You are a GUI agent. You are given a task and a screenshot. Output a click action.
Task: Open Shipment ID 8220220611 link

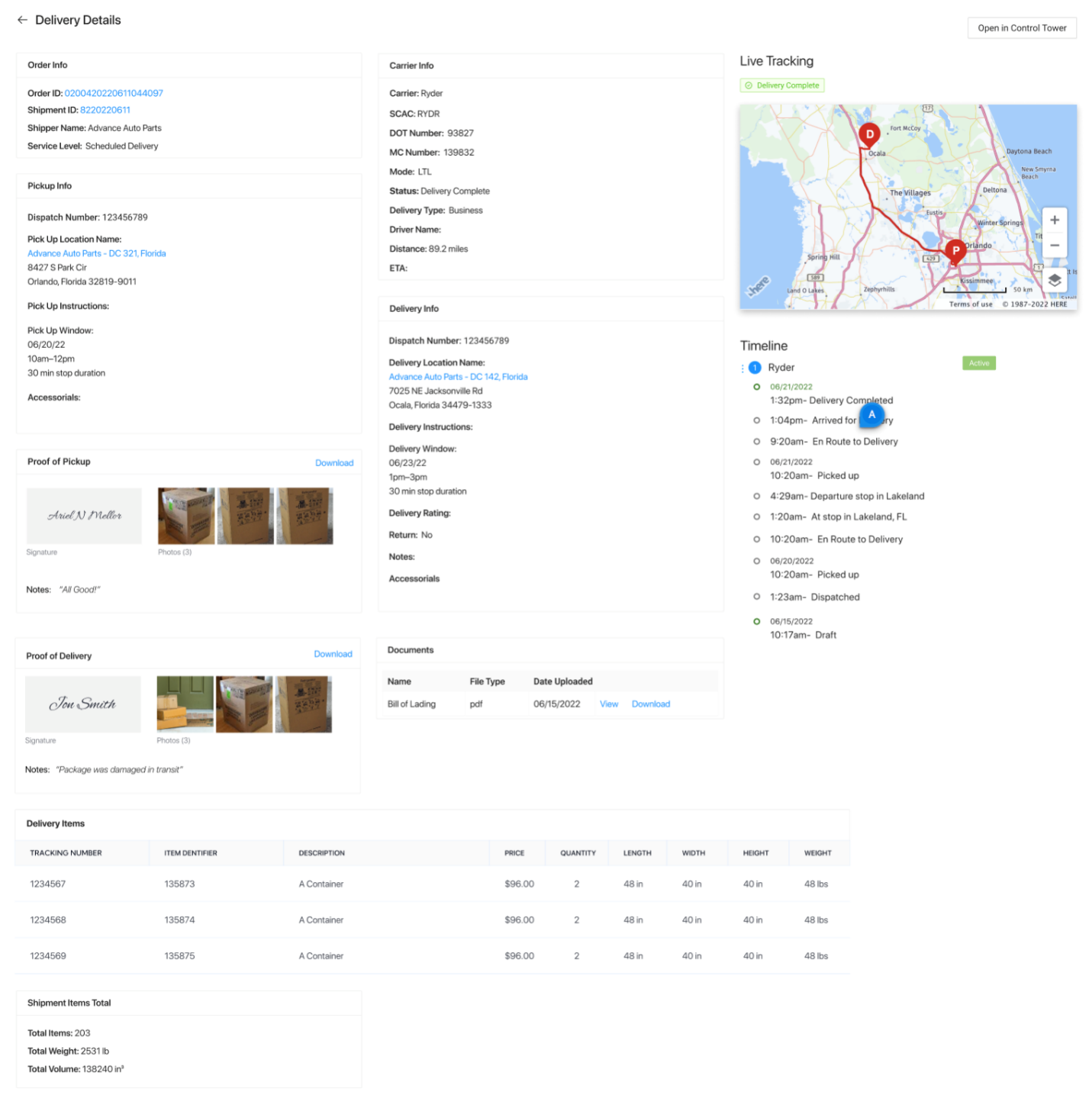tap(105, 110)
